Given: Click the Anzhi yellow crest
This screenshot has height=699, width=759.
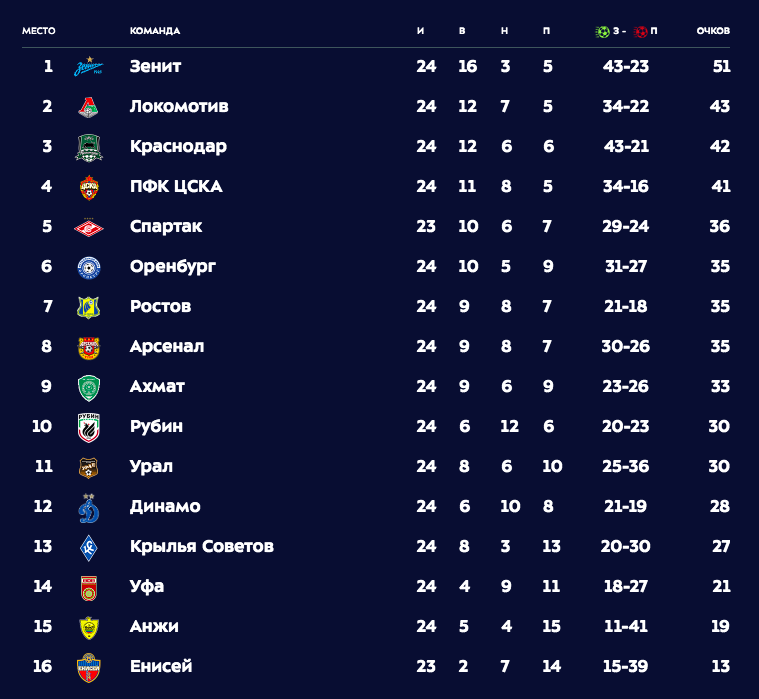Looking at the screenshot, I should (x=89, y=627).
